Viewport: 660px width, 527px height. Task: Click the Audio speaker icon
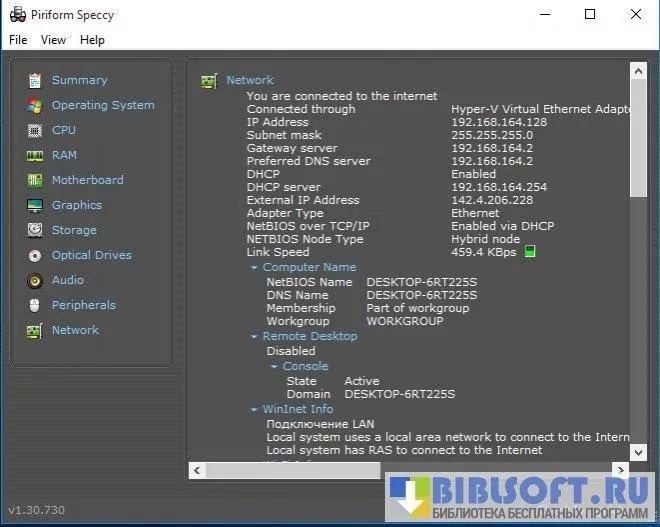(x=35, y=280)
